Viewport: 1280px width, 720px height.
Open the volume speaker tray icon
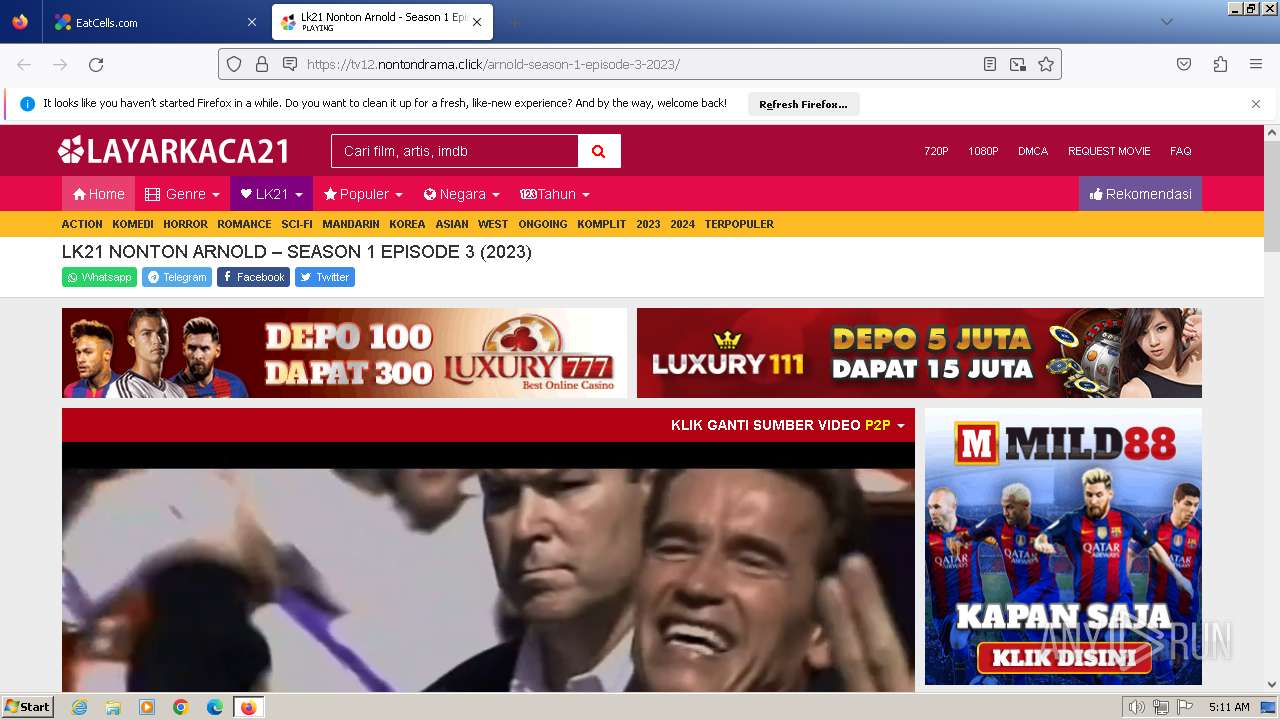pos(1136,707)
